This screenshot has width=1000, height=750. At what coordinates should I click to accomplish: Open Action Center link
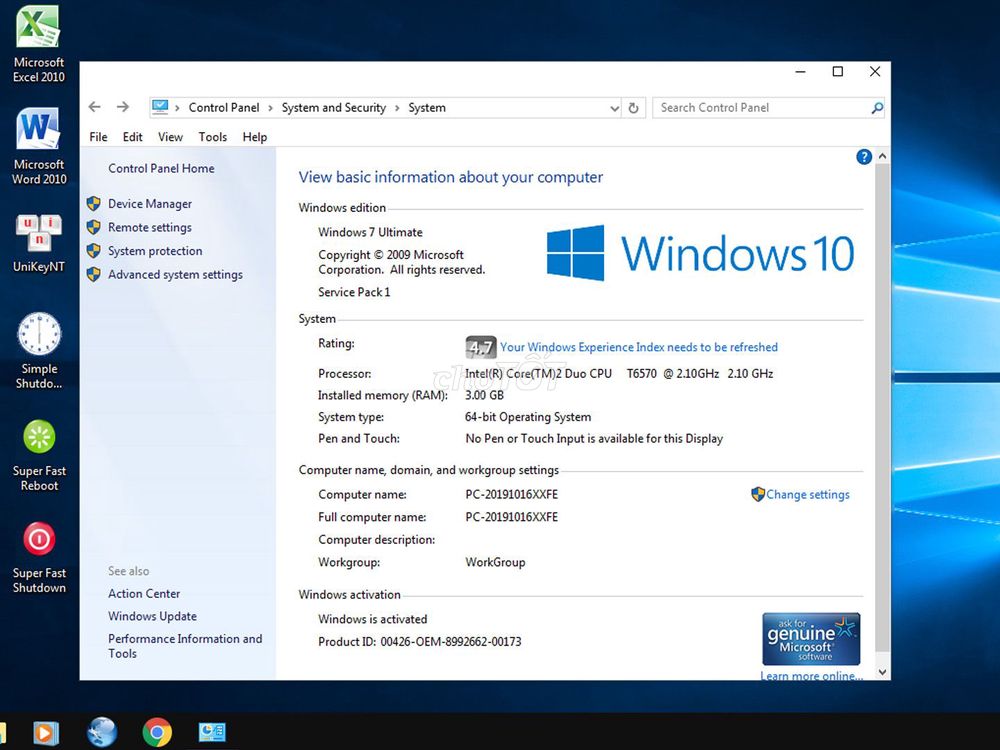coord(144,593)
